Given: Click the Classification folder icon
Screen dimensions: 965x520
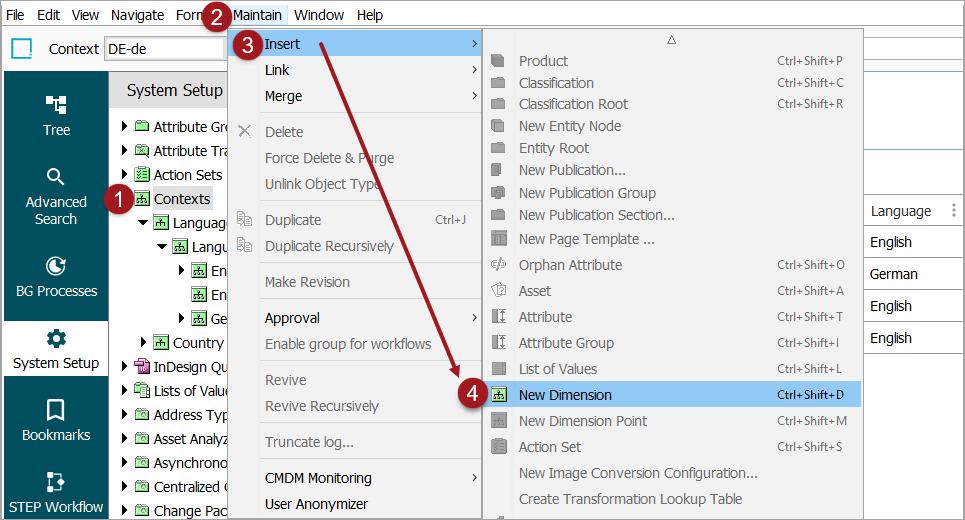Looking at the screenshot, I should 498,82.
